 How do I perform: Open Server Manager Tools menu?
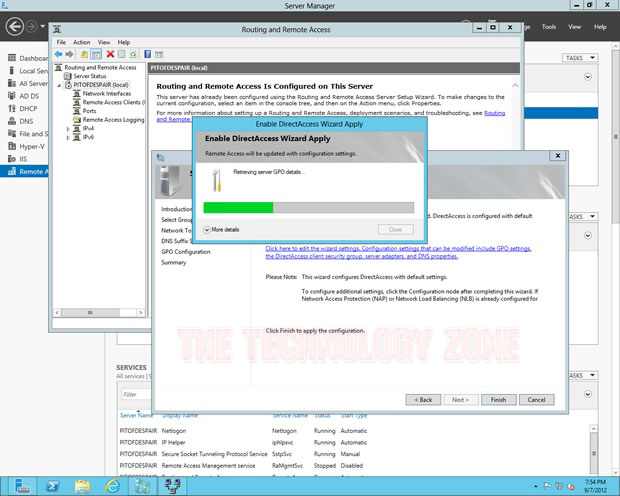[x=549, y=27]
